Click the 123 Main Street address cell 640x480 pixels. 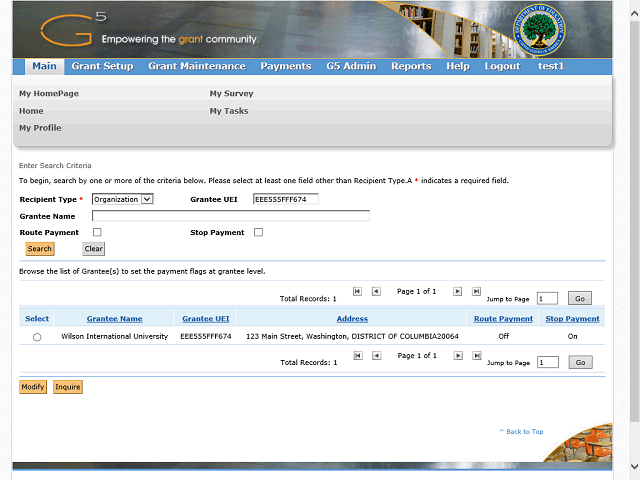tap(352, 336)
